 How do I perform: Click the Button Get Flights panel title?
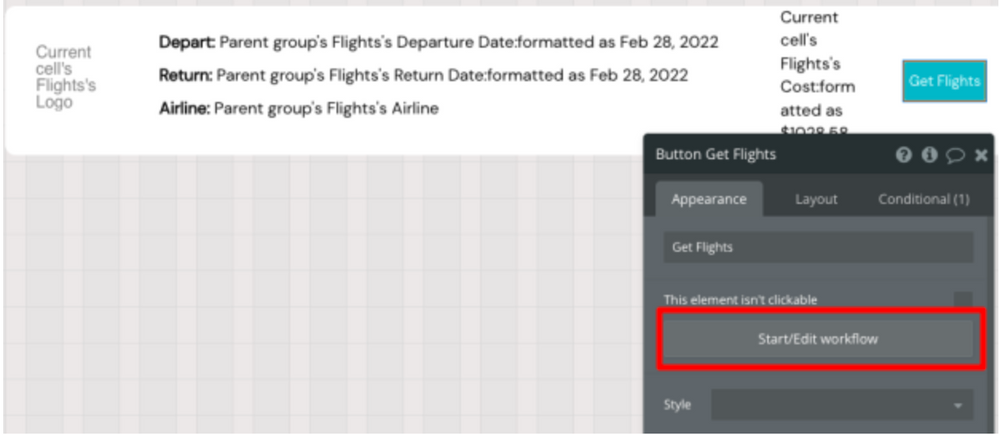click(x=716, y=155)
